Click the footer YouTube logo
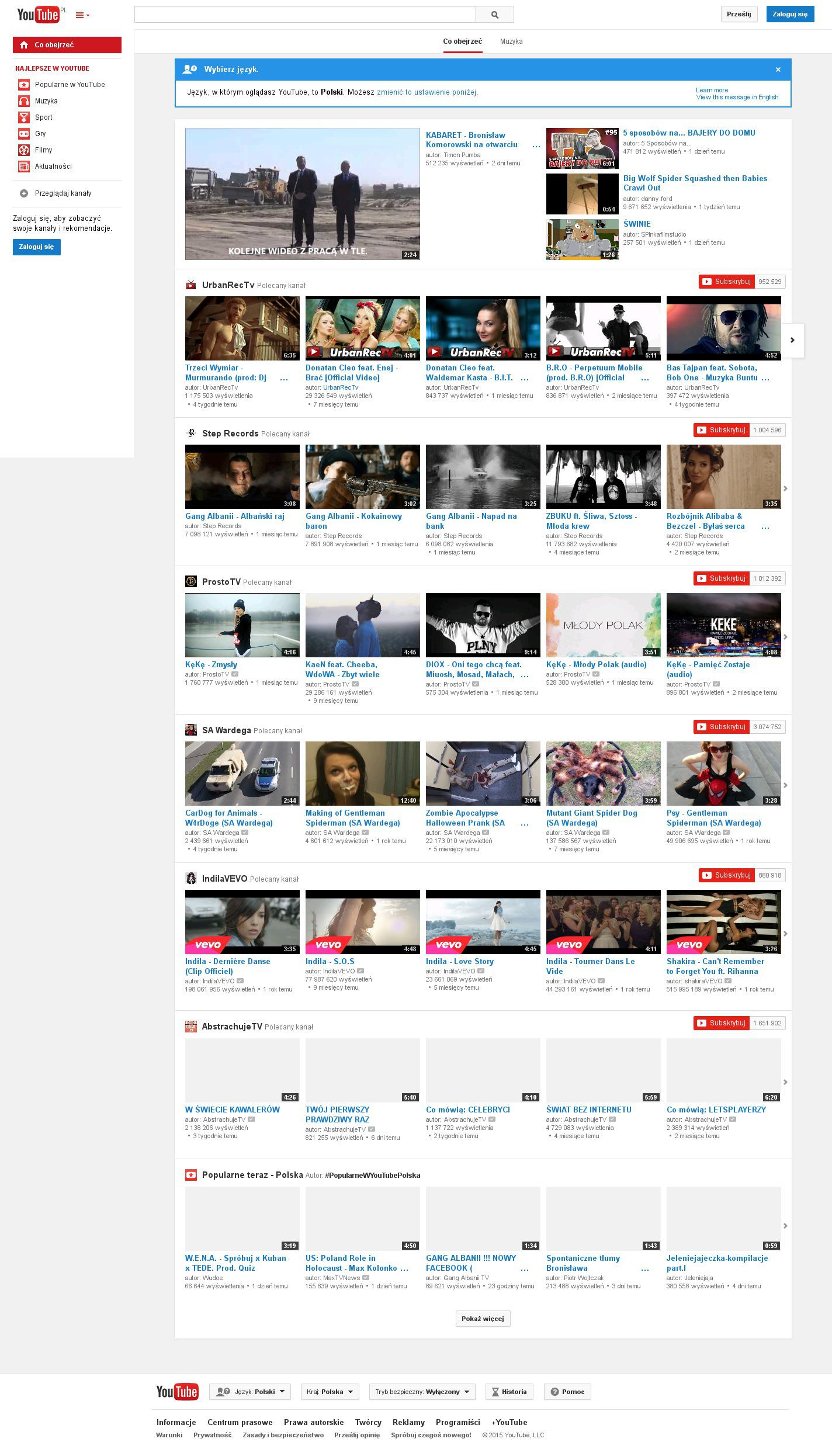Viewport: 832px width, 1456px height. (x=177, y=1392)
